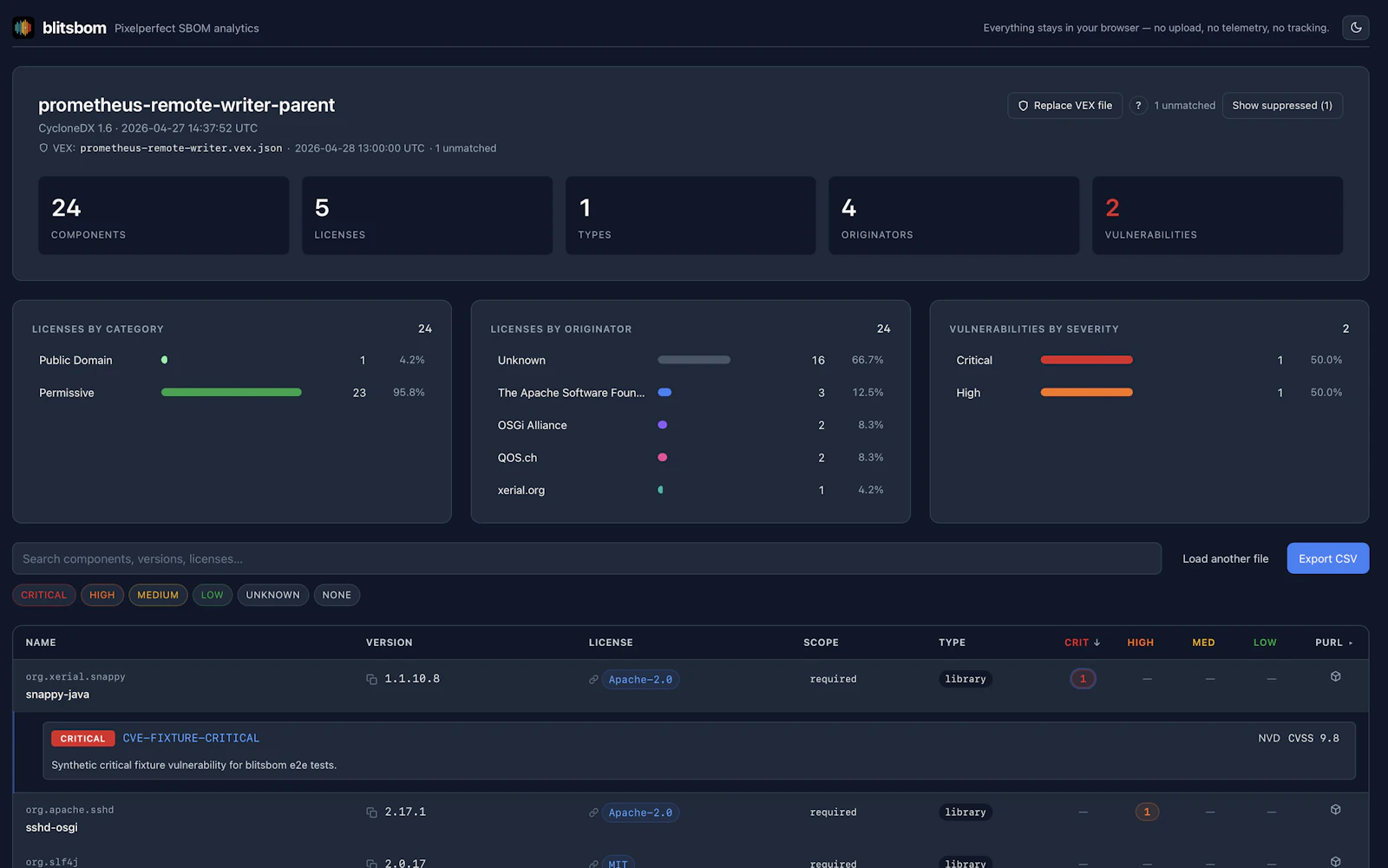Toggle the LOW severity filter
The width and height of the screenshot is (1388, 868).
[213, 595]
